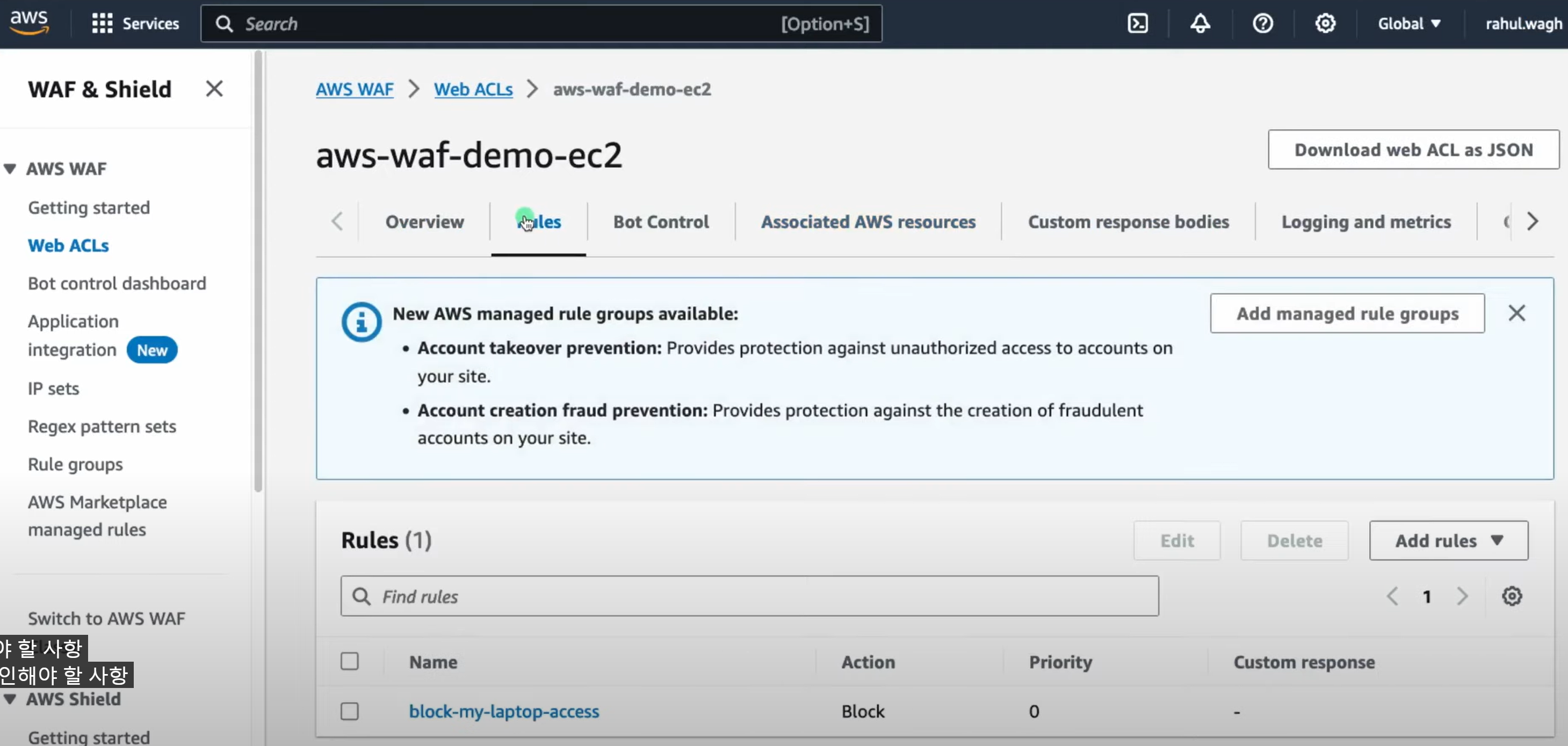Open the block-my-laptop-access rule link
The height and width of the screenshot is (746, 1568).
click(503, 711)
